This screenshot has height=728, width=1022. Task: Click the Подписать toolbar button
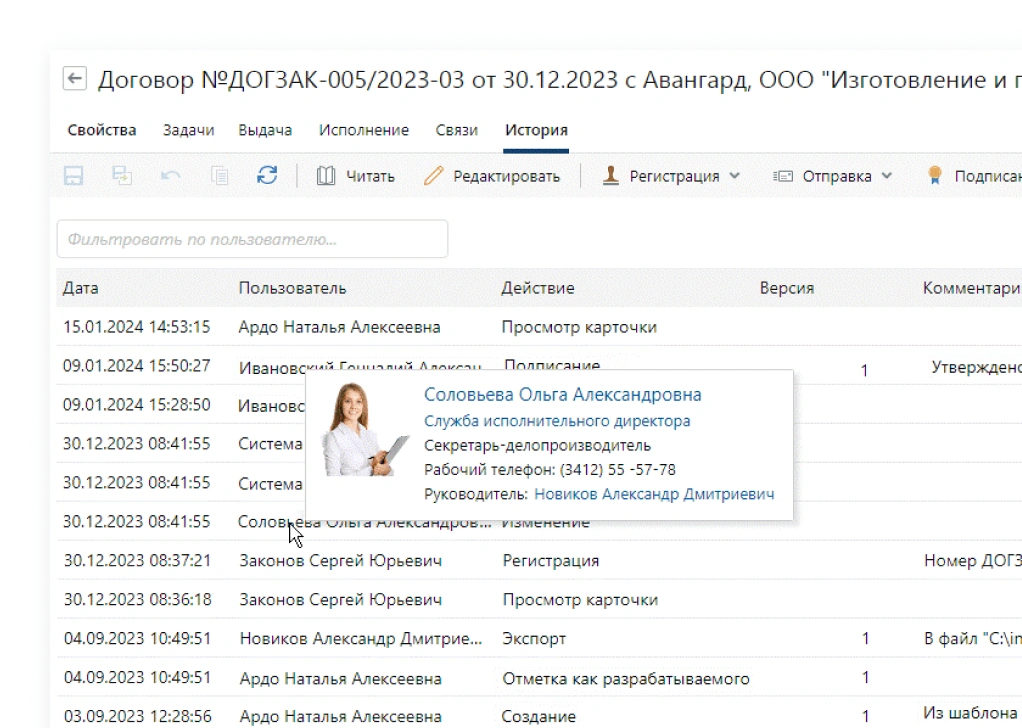click(973, 176)
